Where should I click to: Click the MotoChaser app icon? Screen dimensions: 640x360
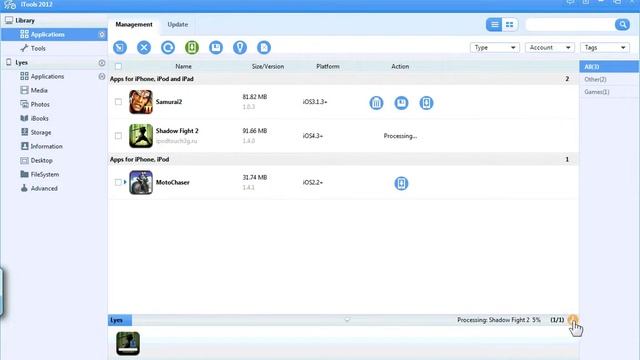[141, 182]
